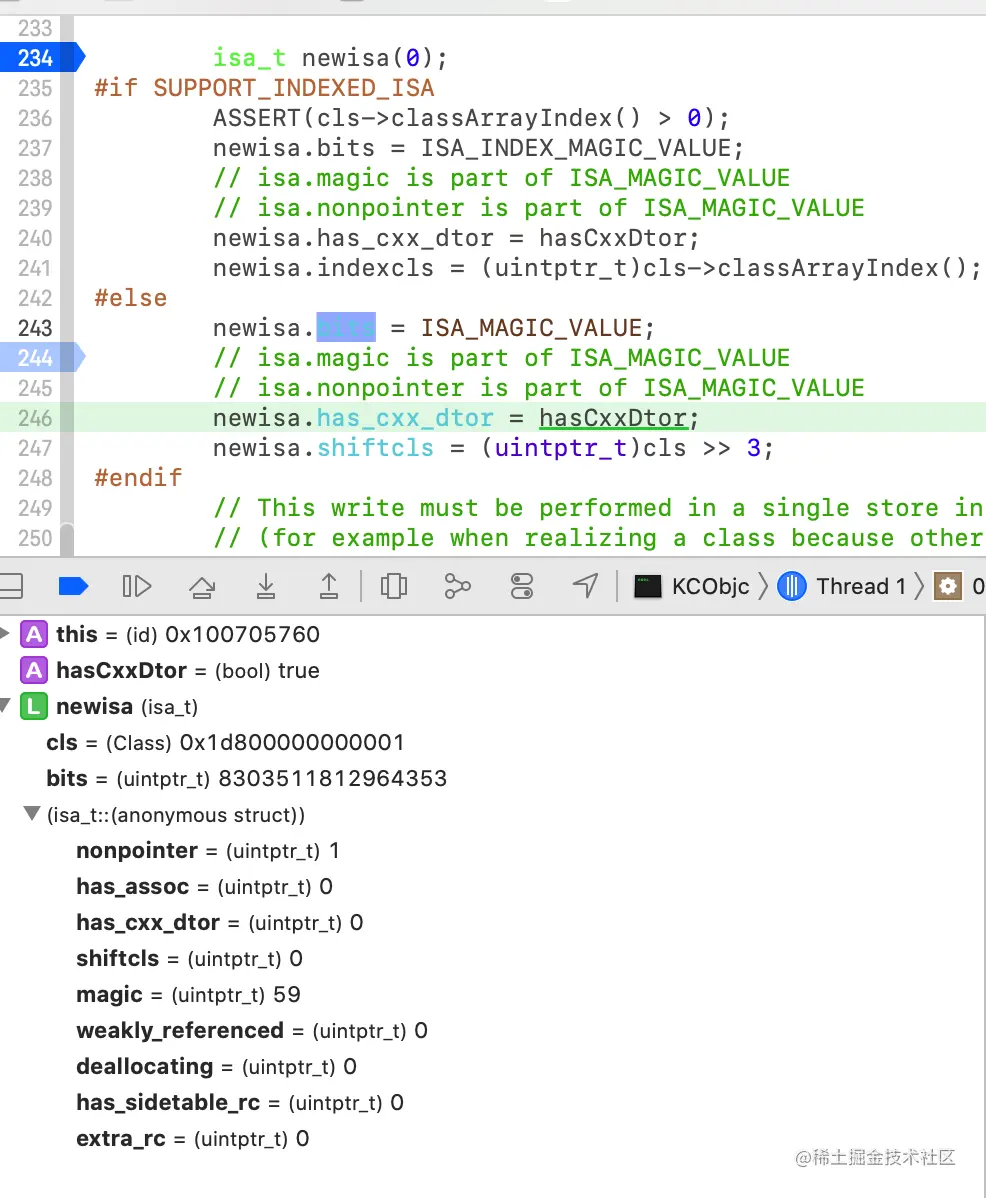
Task: Open the Debug View Hierarchy tool
Action: [x=394, y=587]
